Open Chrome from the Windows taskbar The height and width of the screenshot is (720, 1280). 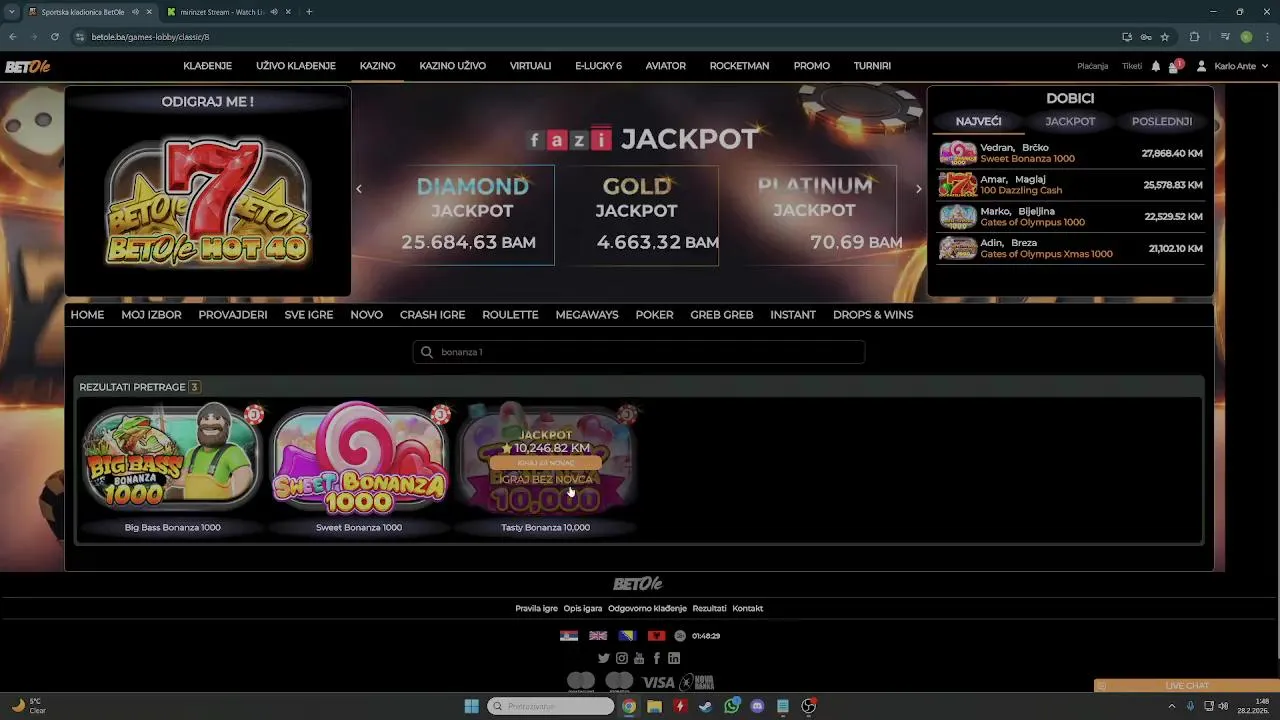click(x=628, y=706)
